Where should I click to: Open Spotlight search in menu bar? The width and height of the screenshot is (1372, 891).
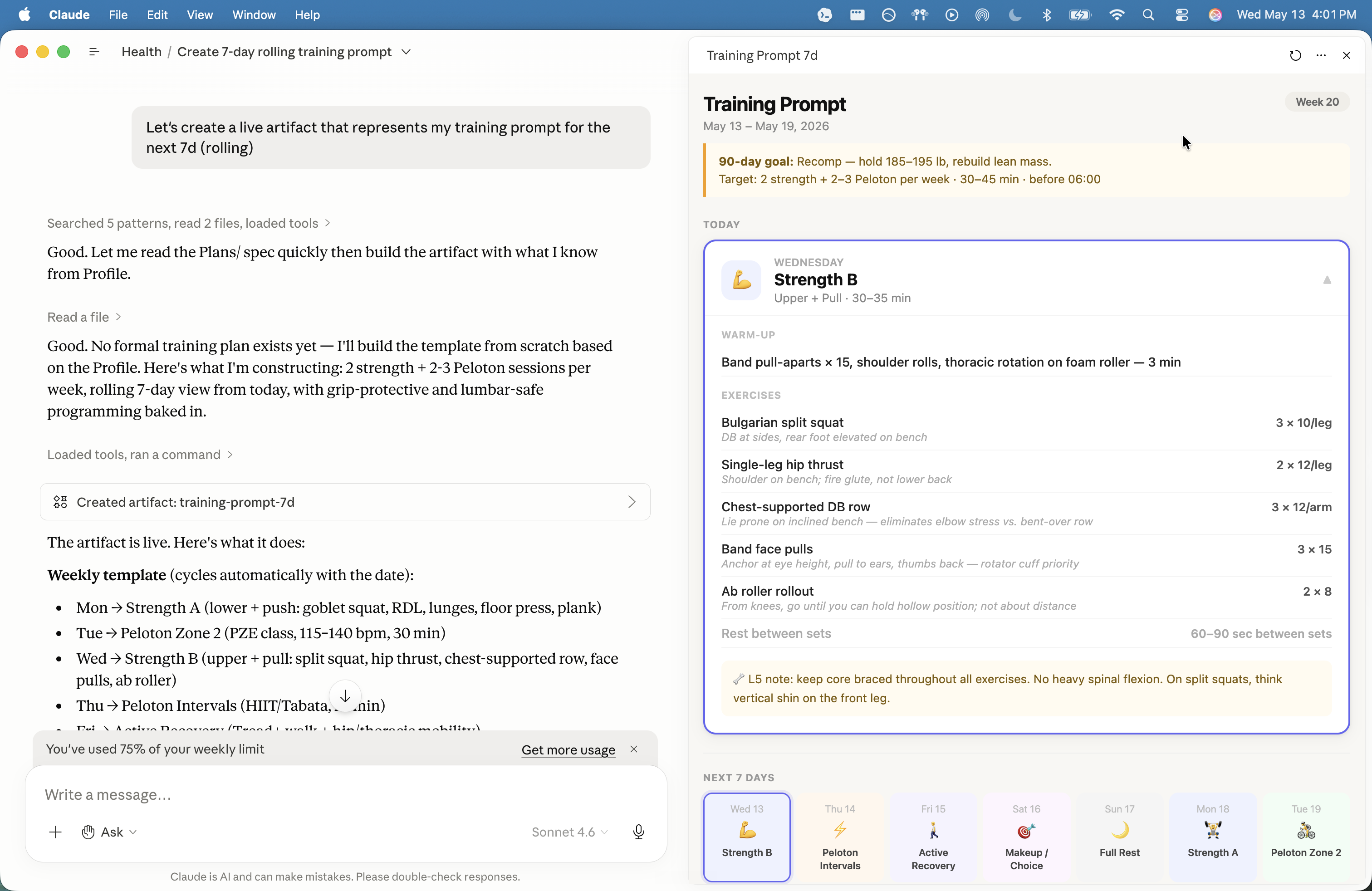coord(1148,15)
